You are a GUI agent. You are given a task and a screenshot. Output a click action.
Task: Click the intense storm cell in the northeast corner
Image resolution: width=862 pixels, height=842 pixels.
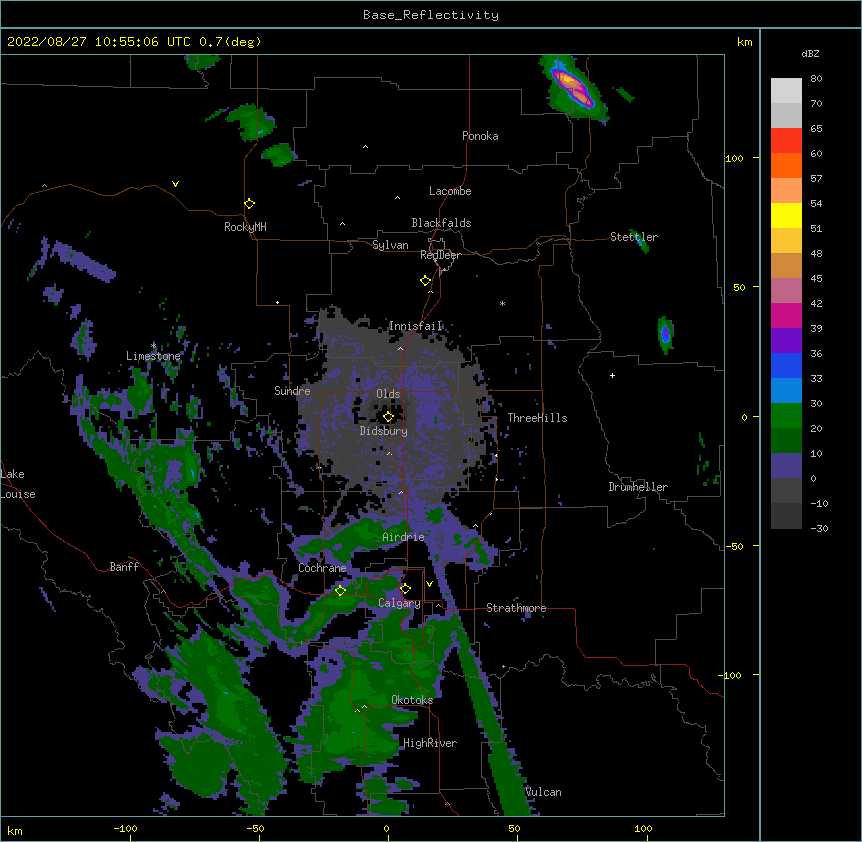(573, 87)
